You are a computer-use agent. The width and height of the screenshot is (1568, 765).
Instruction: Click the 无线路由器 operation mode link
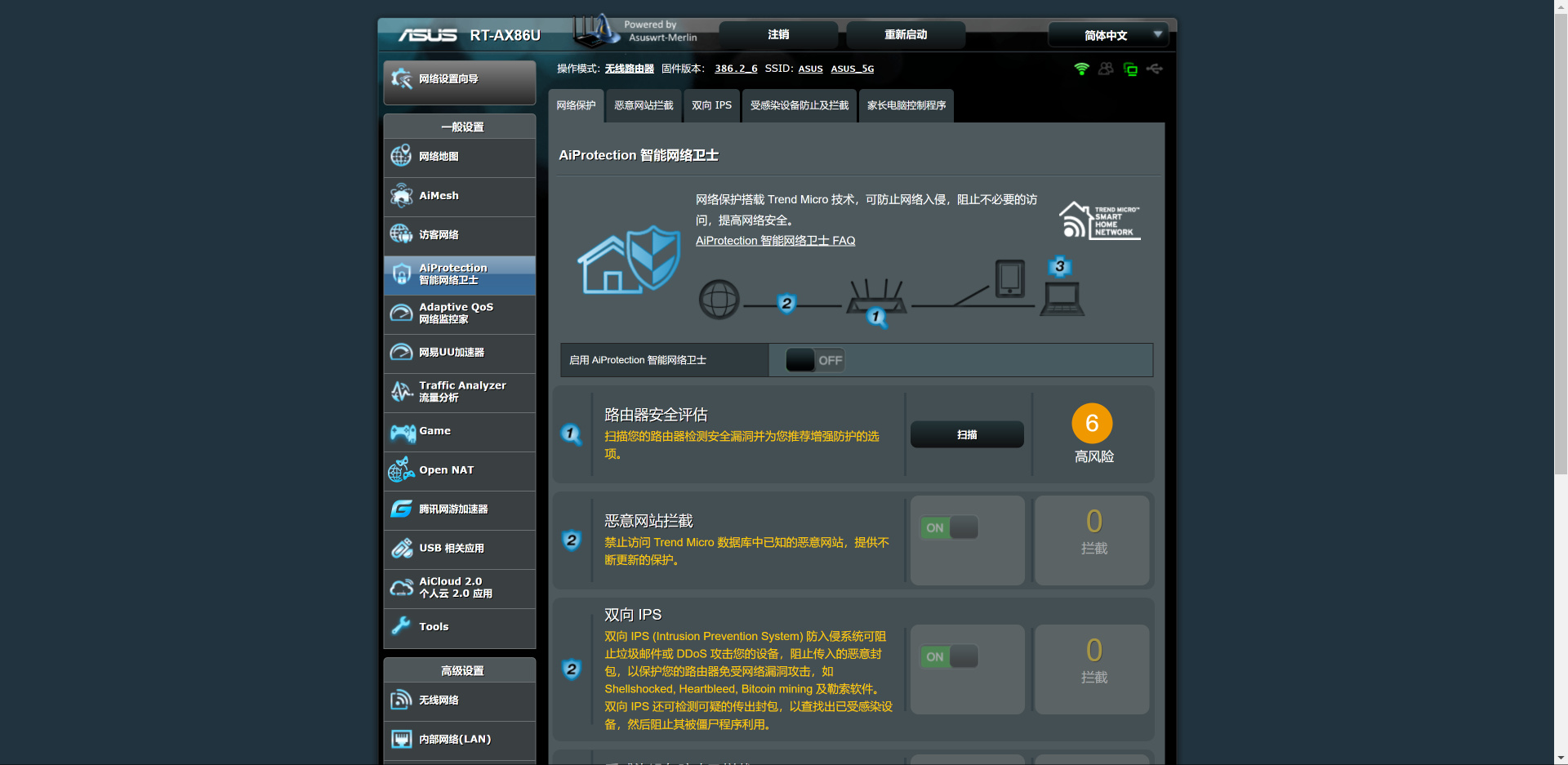tap(629, 69)
